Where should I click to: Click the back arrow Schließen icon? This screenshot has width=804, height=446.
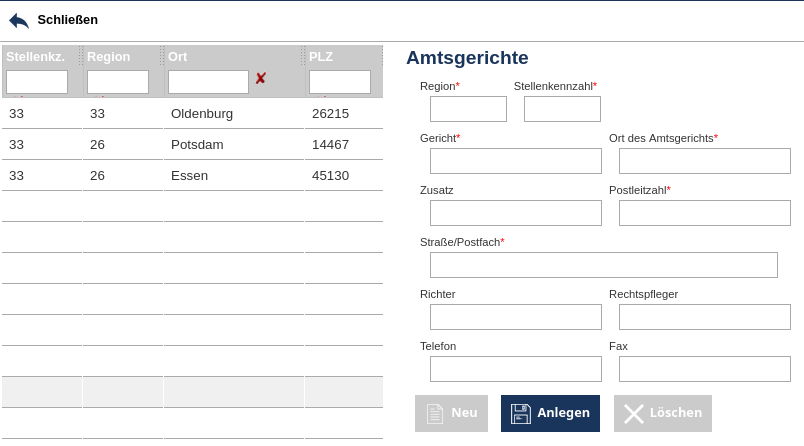click(x=19, y=20)
